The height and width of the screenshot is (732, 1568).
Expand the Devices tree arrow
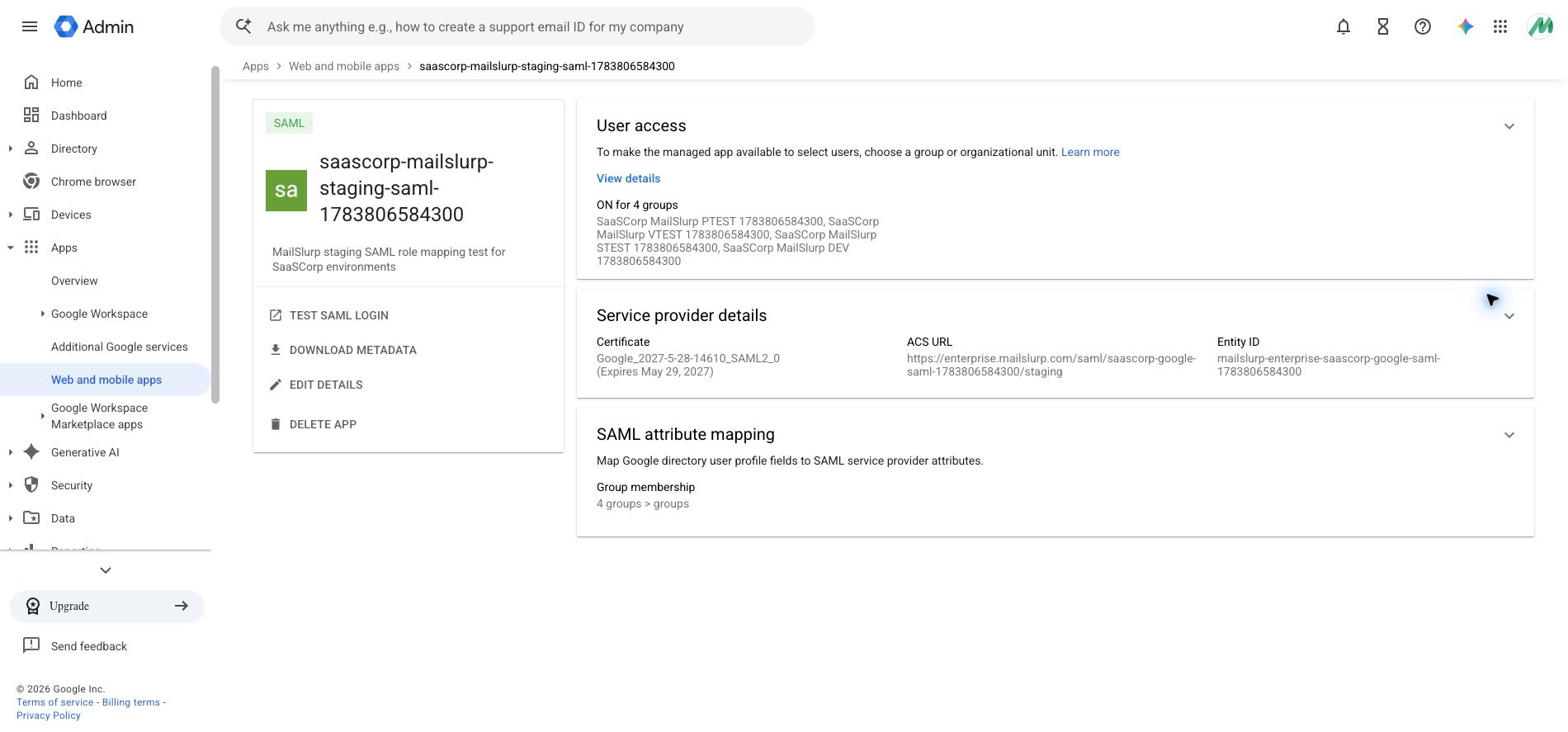(10, 215)
